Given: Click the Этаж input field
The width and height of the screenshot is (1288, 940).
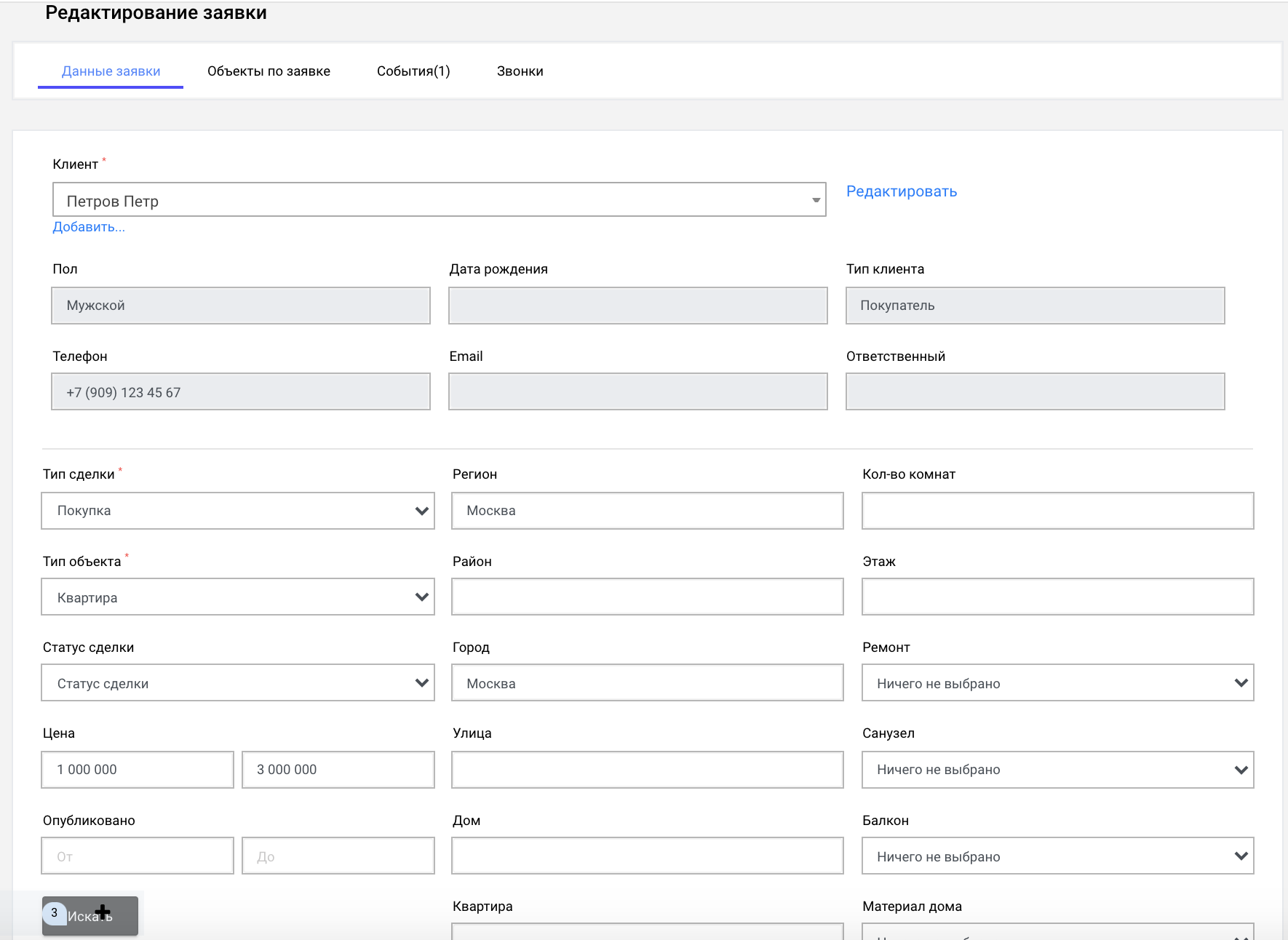Looking at the screenshot, I should coord(1058,597).
